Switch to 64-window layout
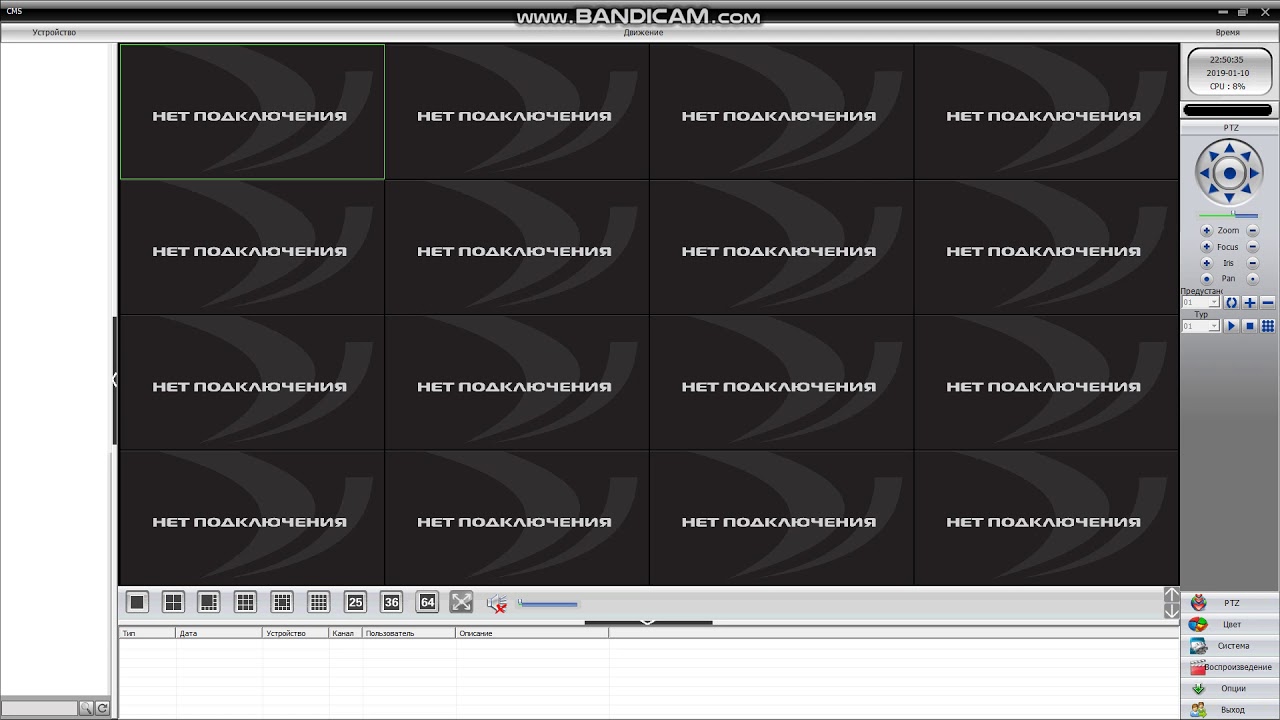 coord(428,602)
